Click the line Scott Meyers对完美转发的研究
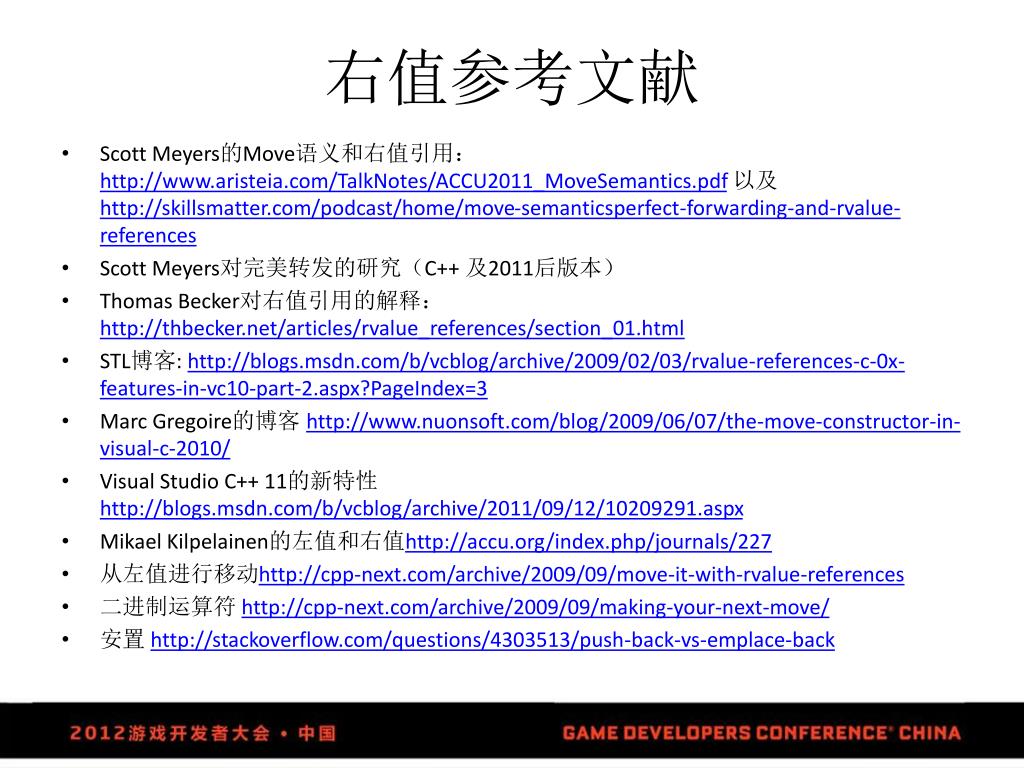Image resolution: width=1024 pixels, height=768 pixels. [357, 268]
